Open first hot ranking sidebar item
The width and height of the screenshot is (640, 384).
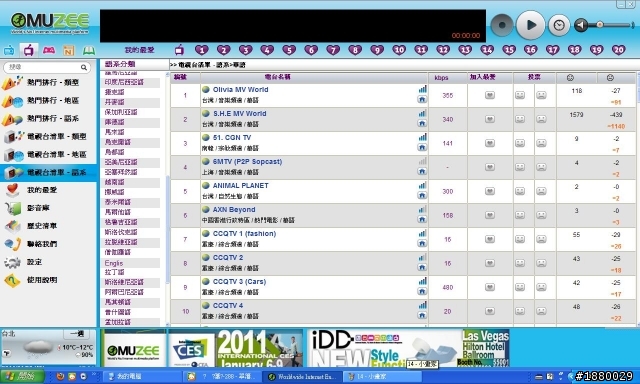(x=48, y=82)
